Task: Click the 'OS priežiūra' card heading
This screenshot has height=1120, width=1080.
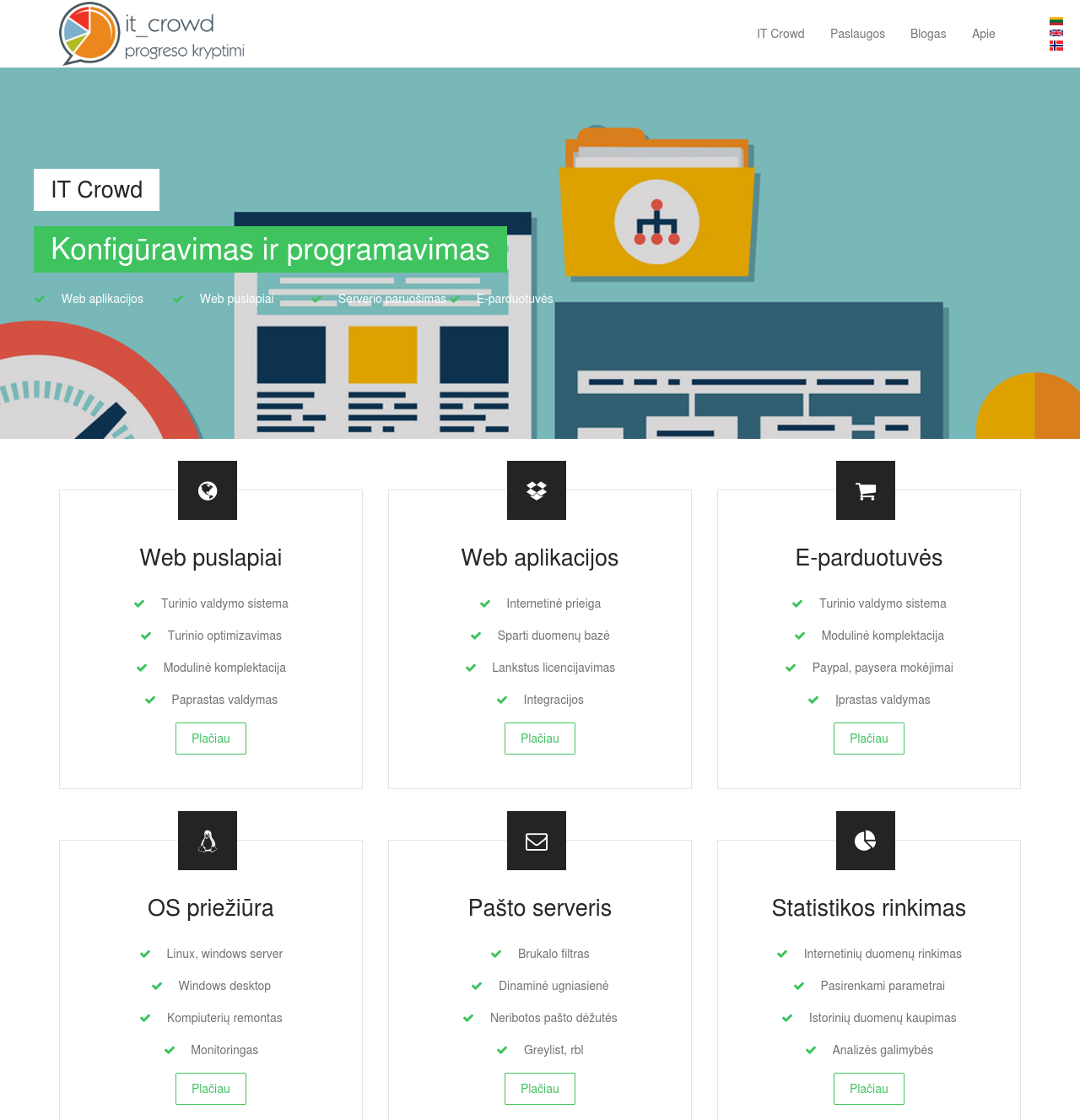Action: click(211, 908)
